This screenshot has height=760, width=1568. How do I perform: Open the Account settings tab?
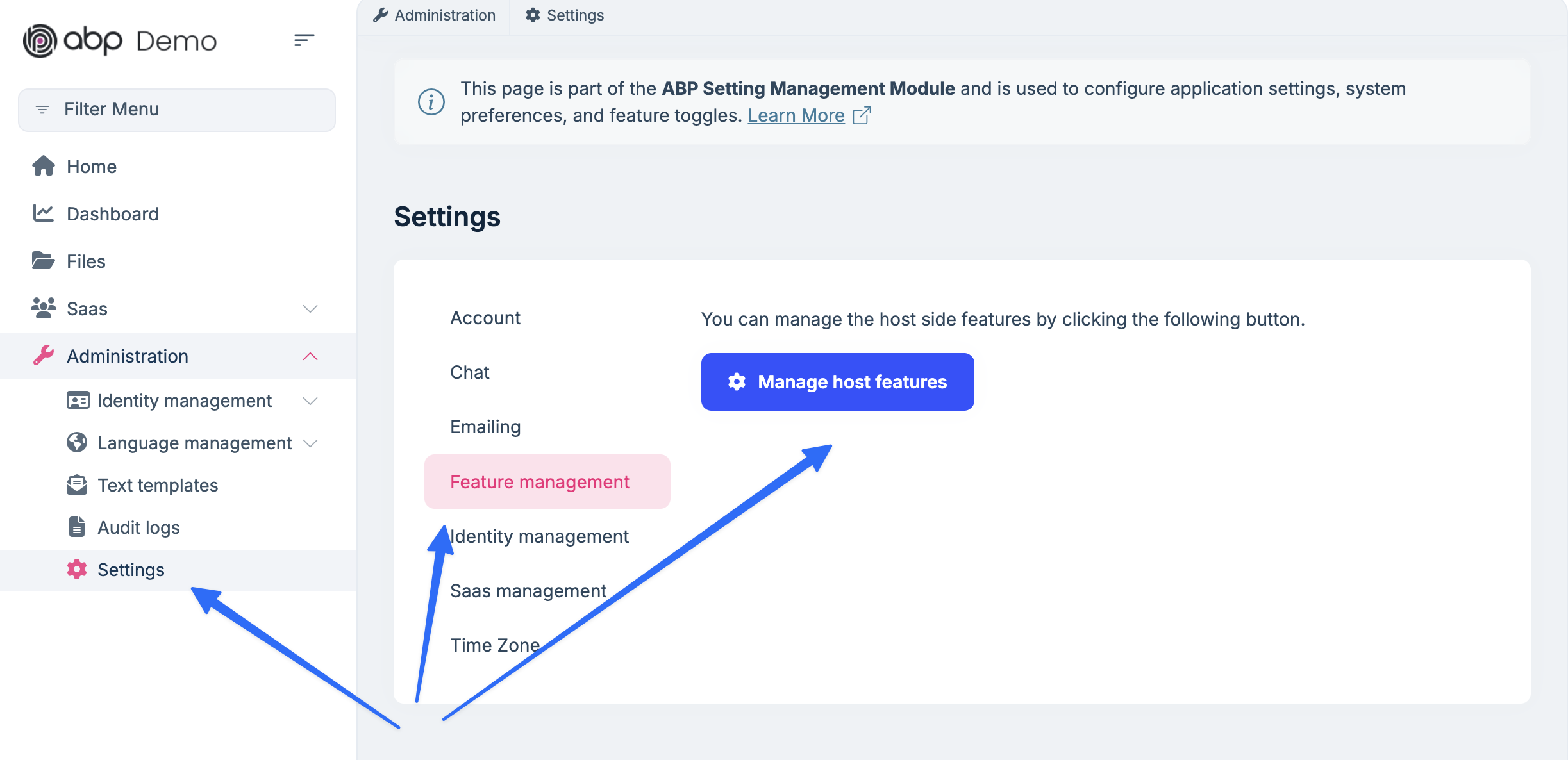[485, 318]
